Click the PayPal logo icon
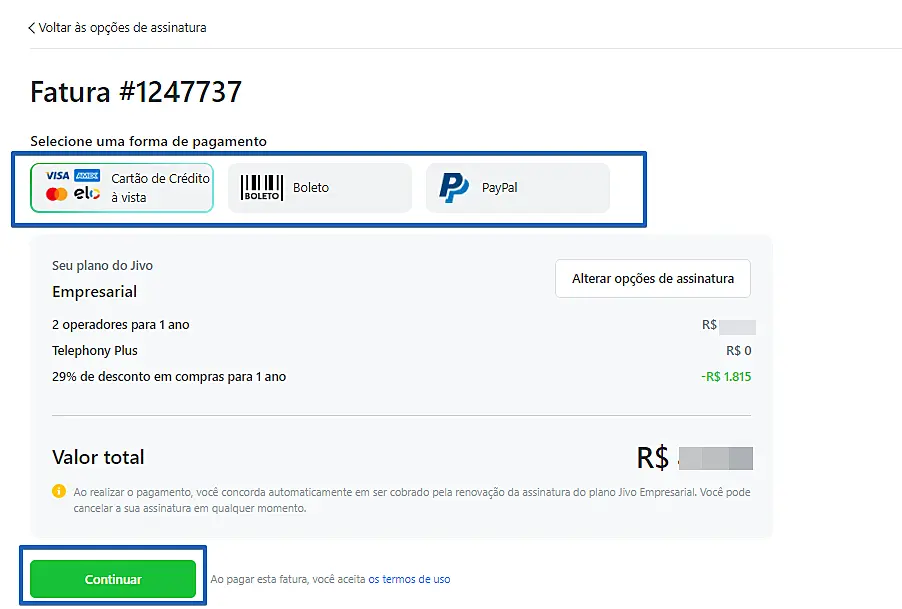 pos(454,187)
